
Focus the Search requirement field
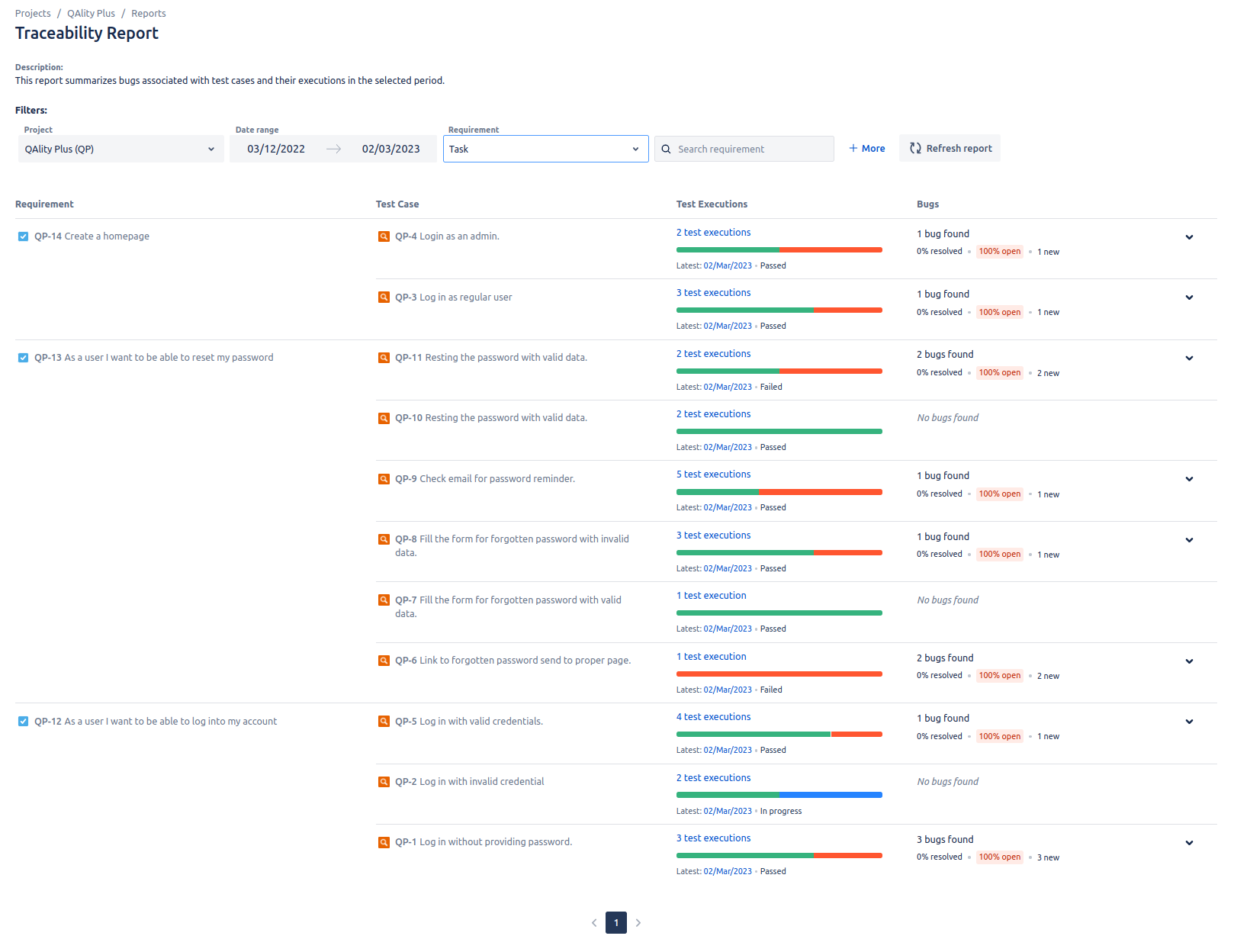tap(744, 149)
